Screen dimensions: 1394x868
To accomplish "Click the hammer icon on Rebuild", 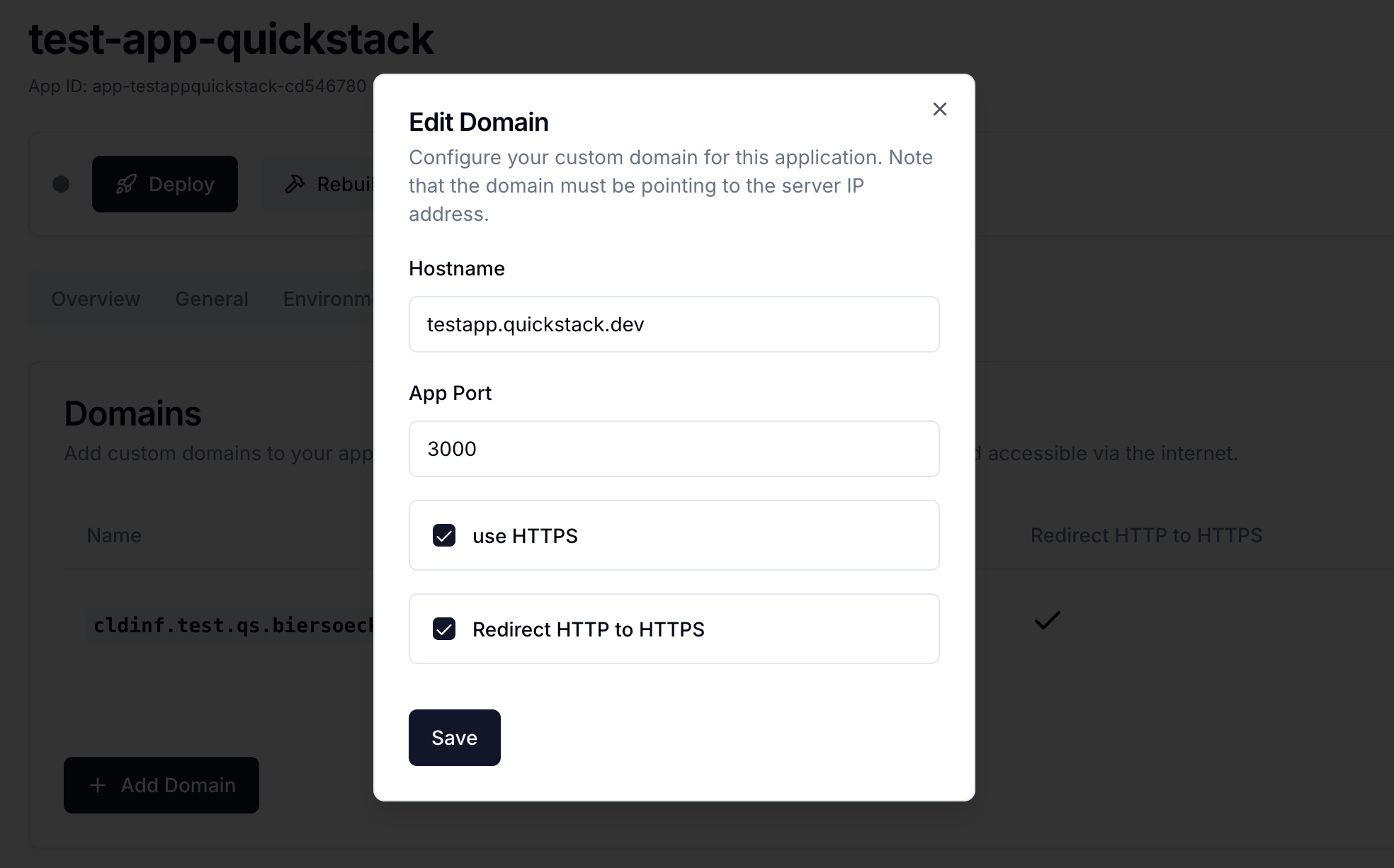I will point(295,184).
